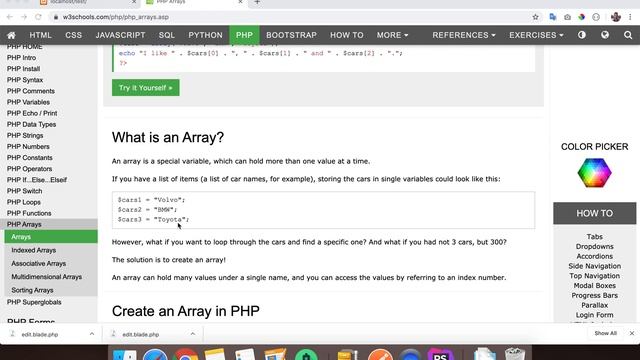640x360 pixels.
Task: Open PHP Superglobals in sidebar
Action: (x=34, y=302)
